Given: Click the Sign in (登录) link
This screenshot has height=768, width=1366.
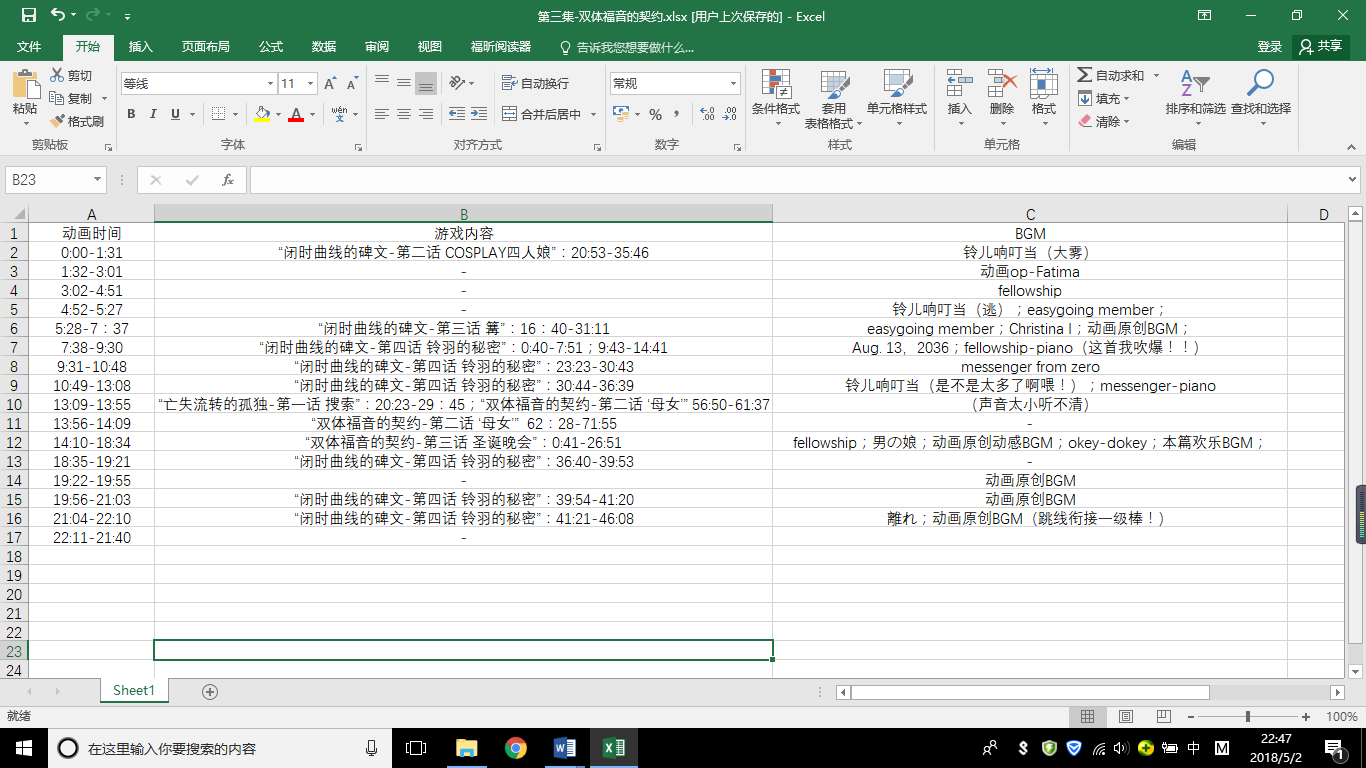Looking at the screenshot, I should point(1270,47).
